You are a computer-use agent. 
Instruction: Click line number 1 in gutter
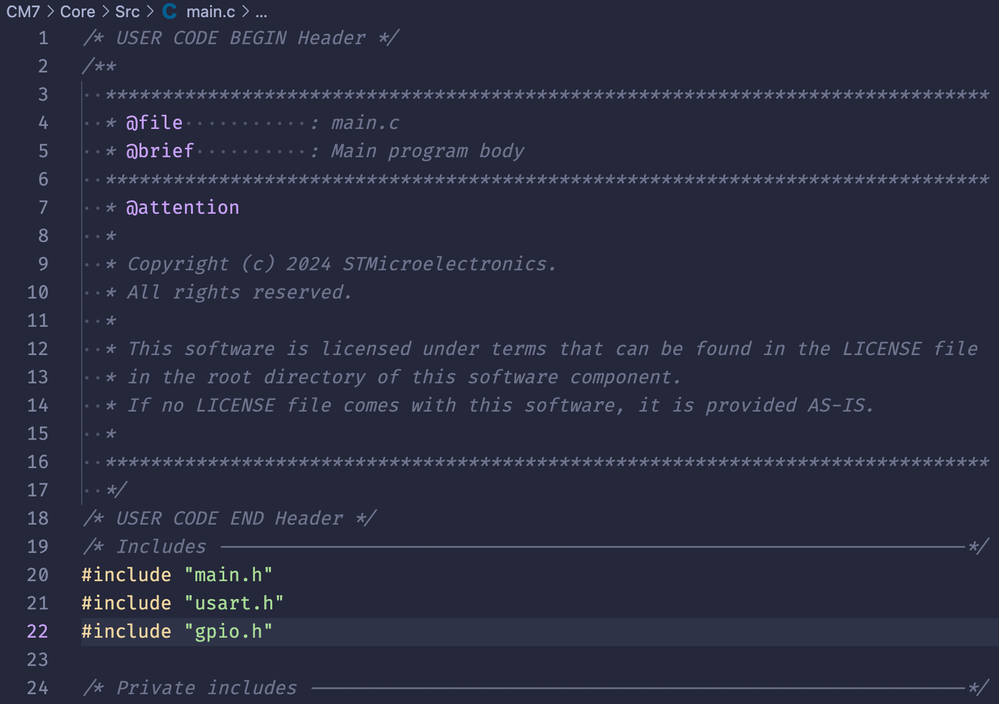pyautogui.click(x=42, y=38)
